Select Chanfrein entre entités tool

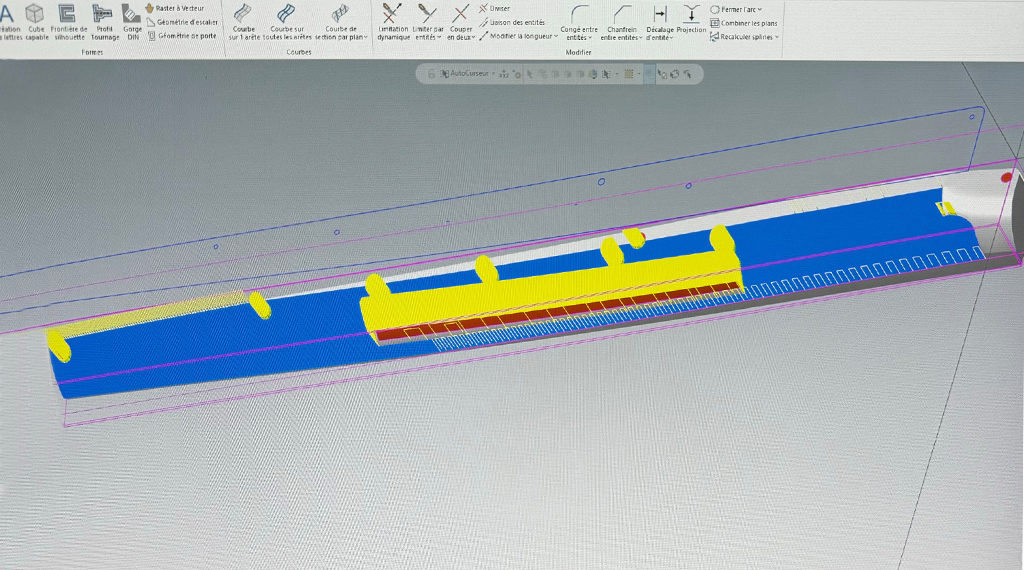621,22
